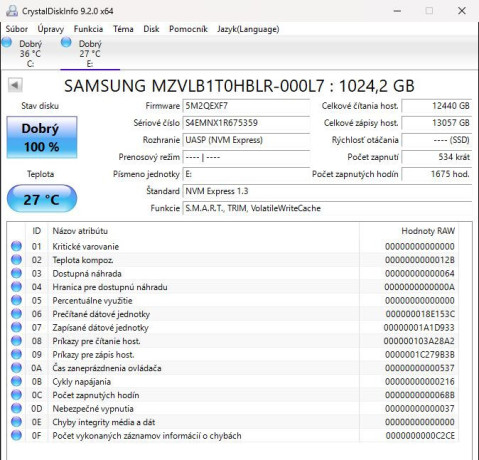The width and height of the screenshot is (479, 460).
Task: Click the serial number field S4EMNX1R675359
Action: tap(246, 123)
